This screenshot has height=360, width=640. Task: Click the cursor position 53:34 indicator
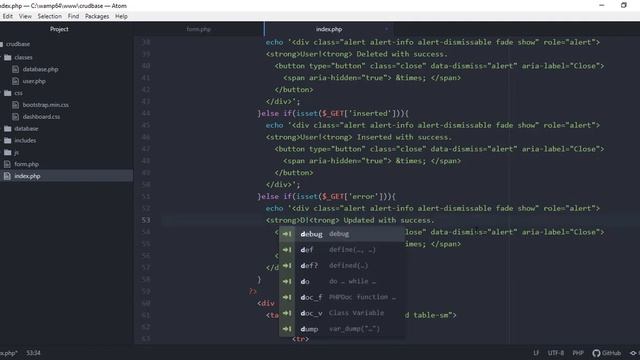click(33, 353)
